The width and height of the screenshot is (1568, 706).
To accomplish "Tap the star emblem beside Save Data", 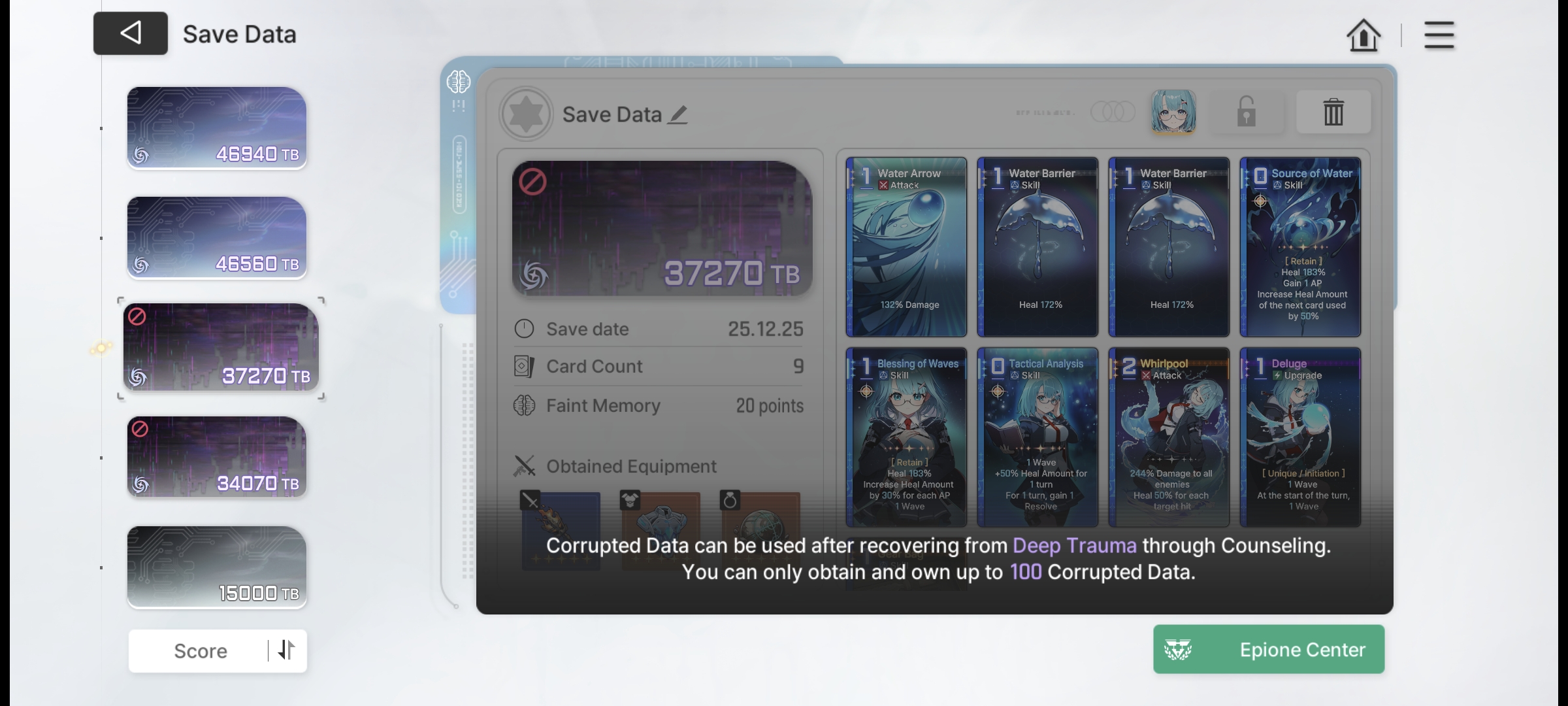I will point(526,114).
